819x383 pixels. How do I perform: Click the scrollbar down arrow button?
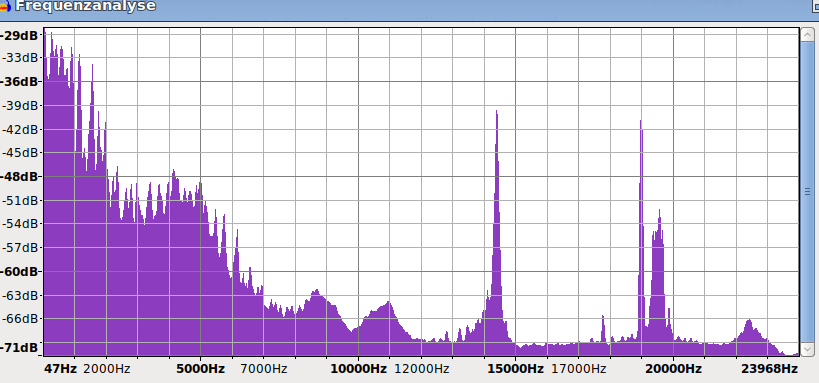coord(808,349)
